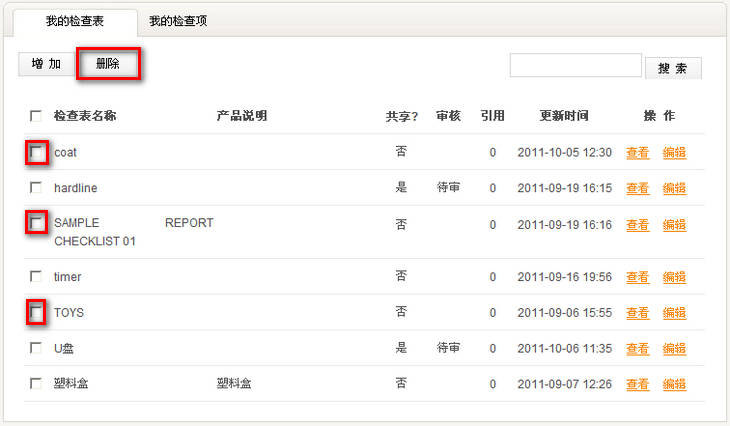
Task: Open 查看 link for coat
Action: tap(637, 153)
